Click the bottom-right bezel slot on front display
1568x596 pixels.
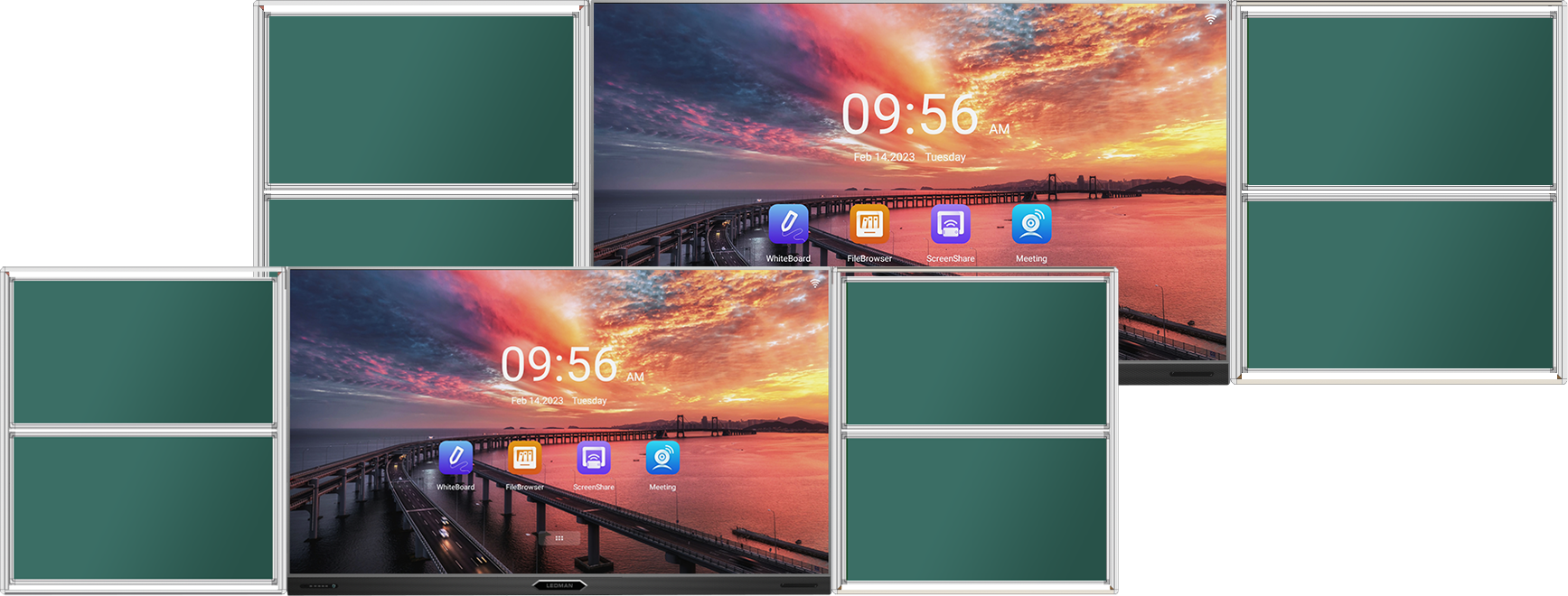click(798, 585)
